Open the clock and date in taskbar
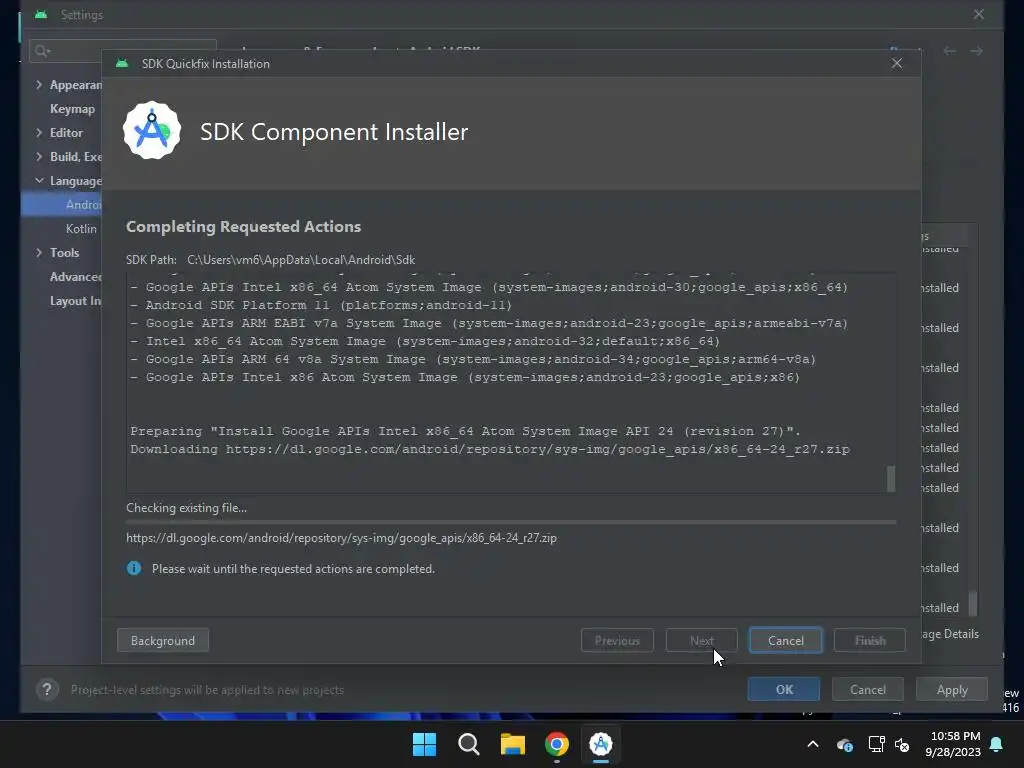This screenshot has width=1024, height=768. 953,744
